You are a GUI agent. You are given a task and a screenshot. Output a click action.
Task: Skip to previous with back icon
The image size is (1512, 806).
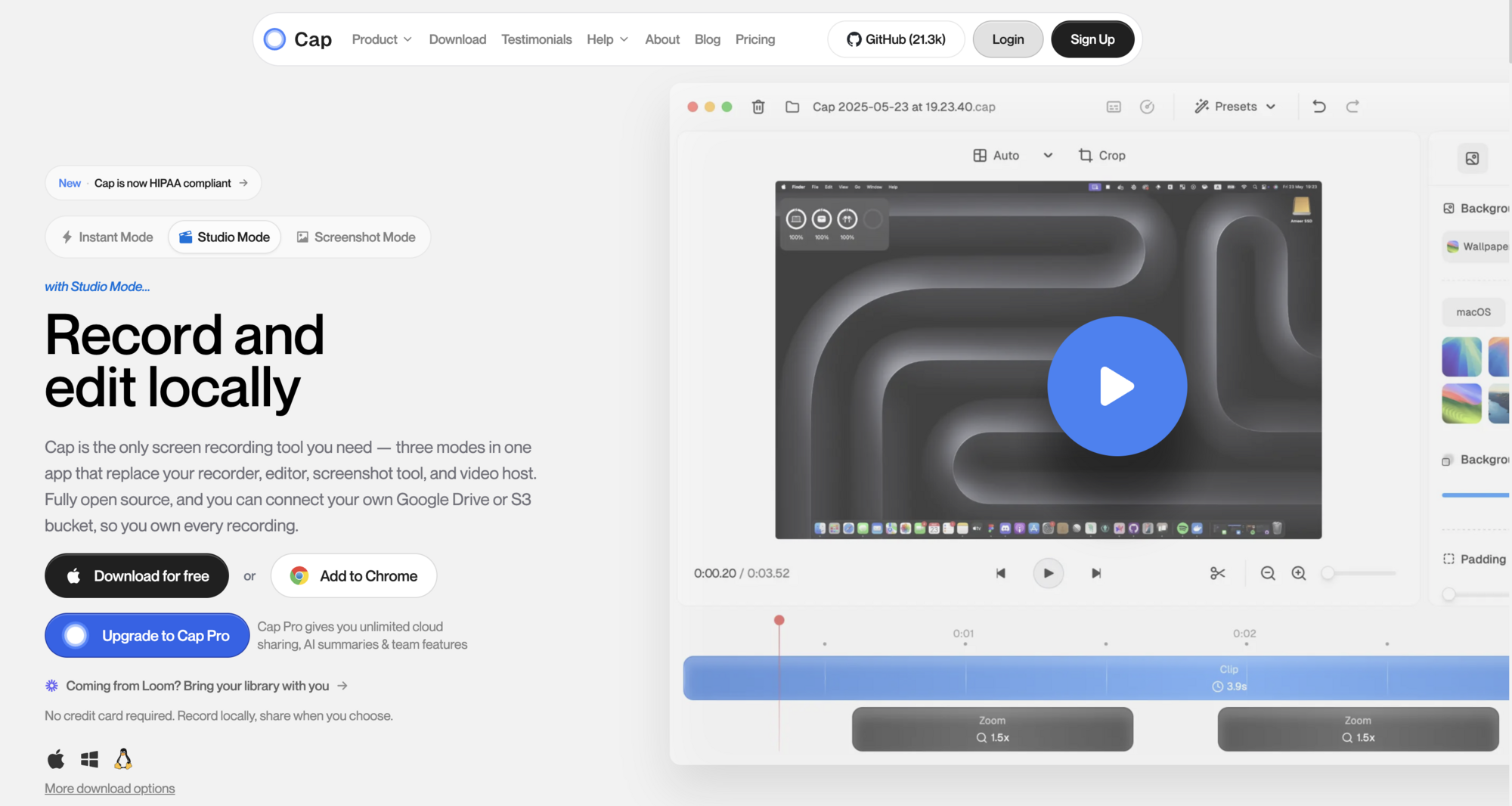[x=1000, y=573]
